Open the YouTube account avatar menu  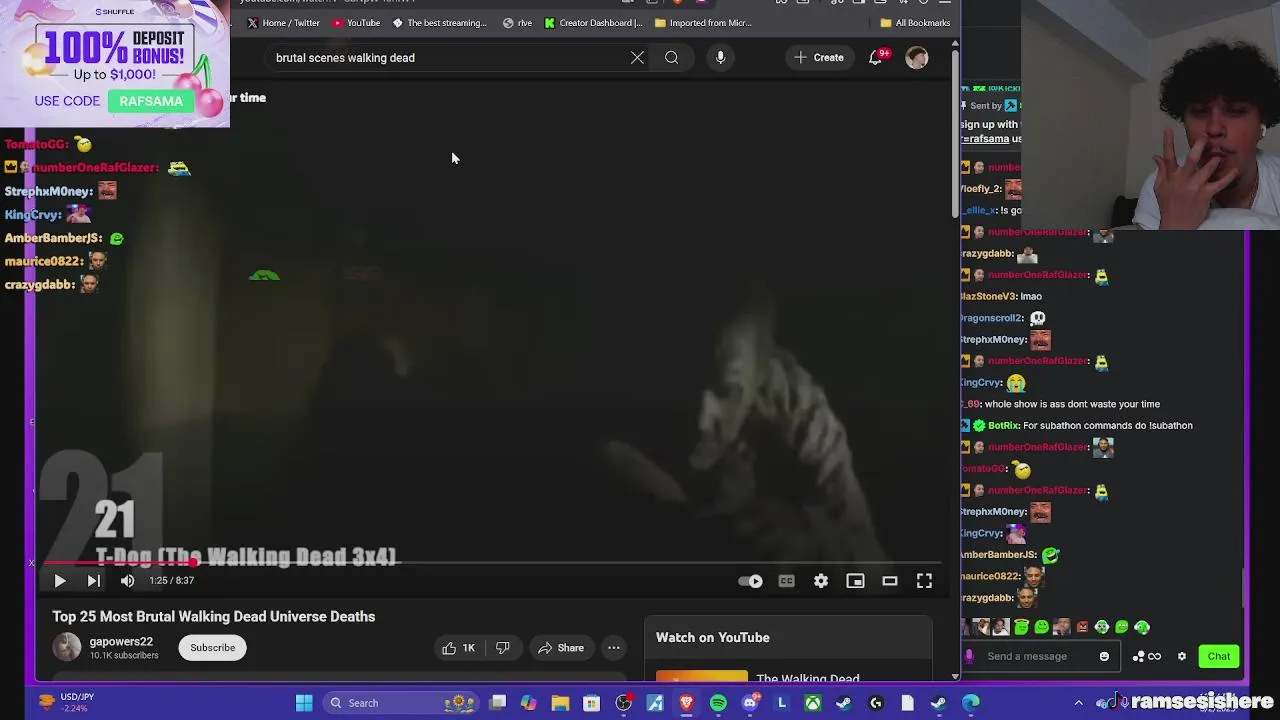tap(916, 58)
